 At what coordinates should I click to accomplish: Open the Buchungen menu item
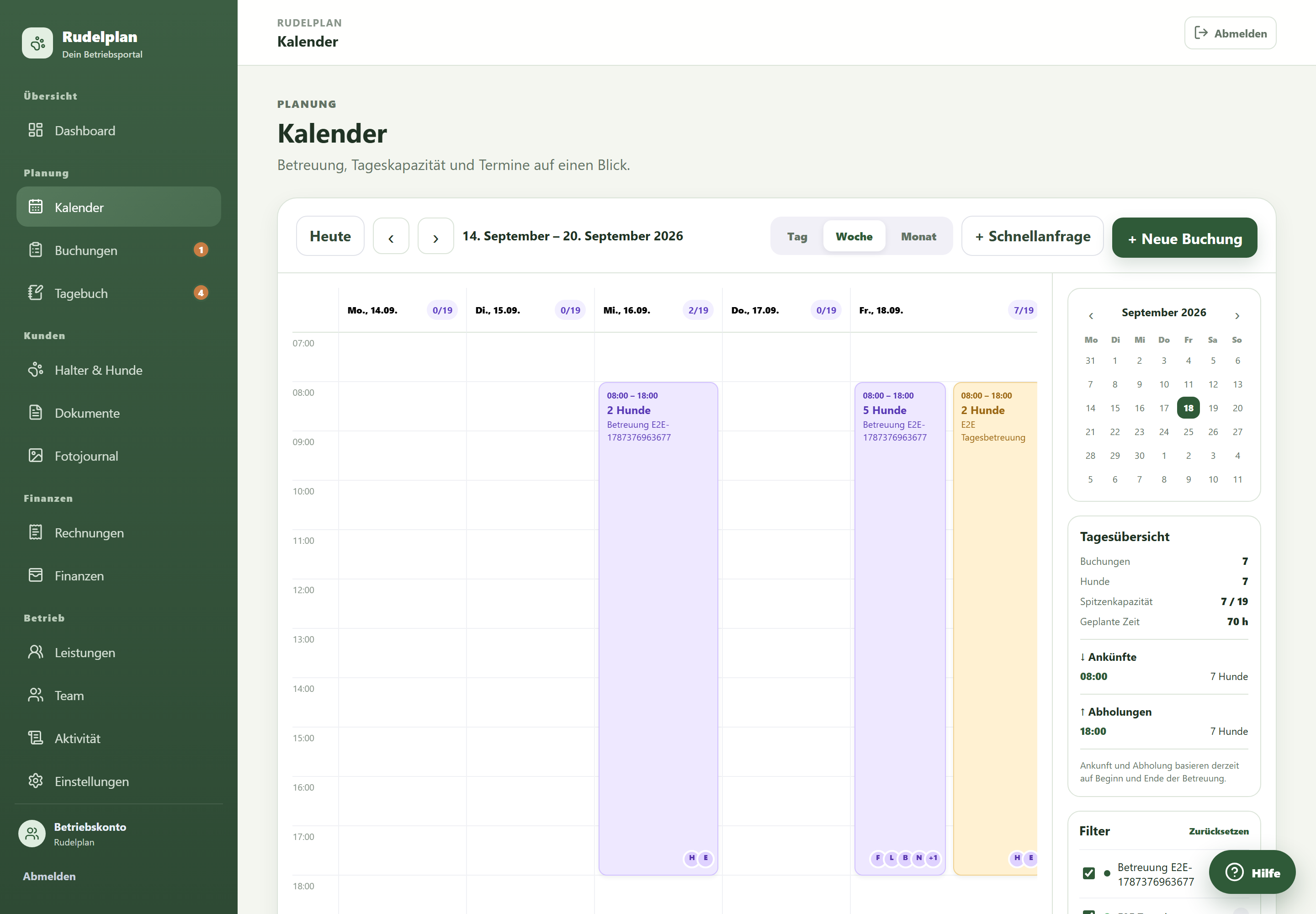click(x=118, y=250)
